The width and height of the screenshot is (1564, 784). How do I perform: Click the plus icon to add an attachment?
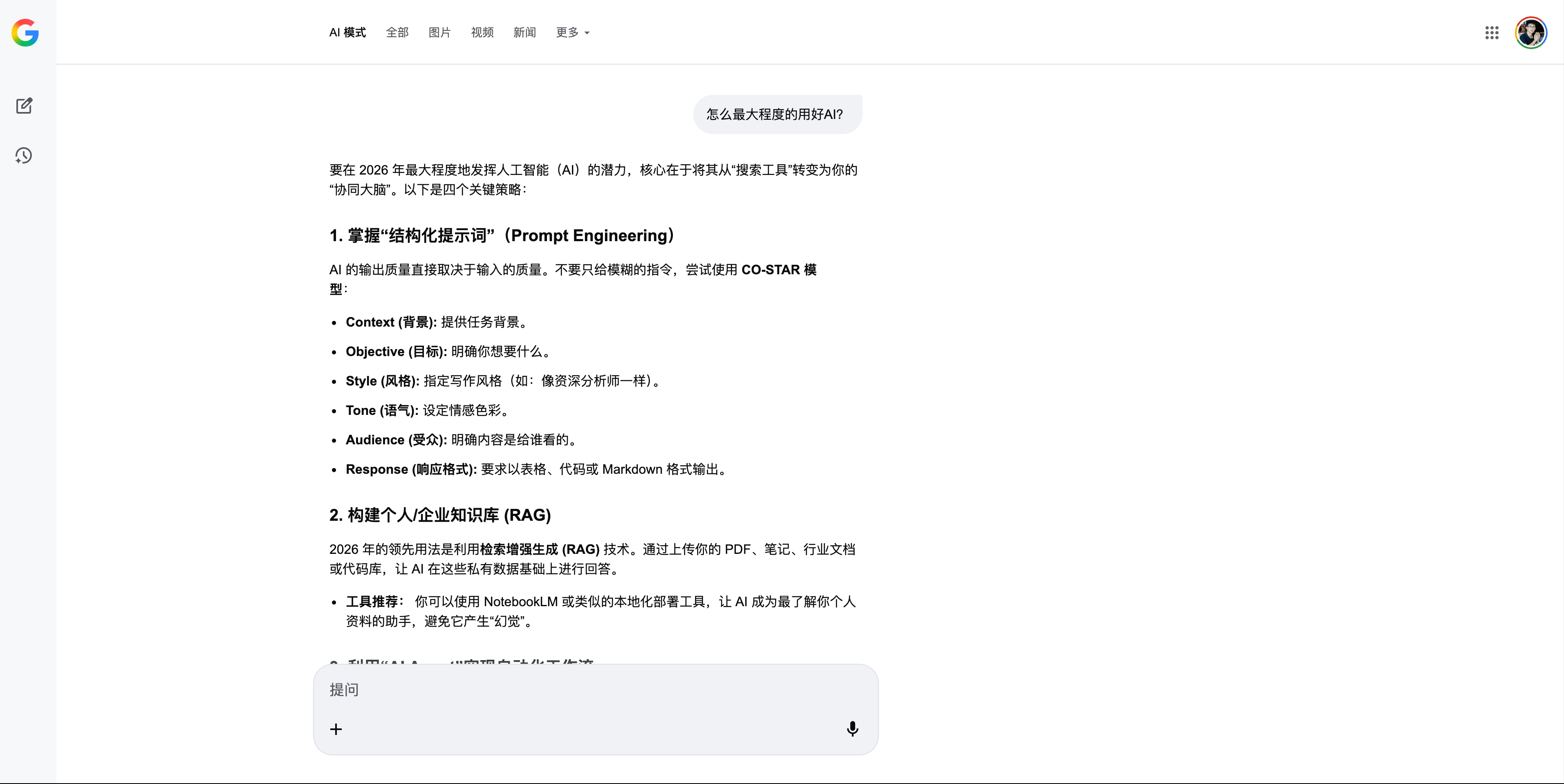[336, 729]
